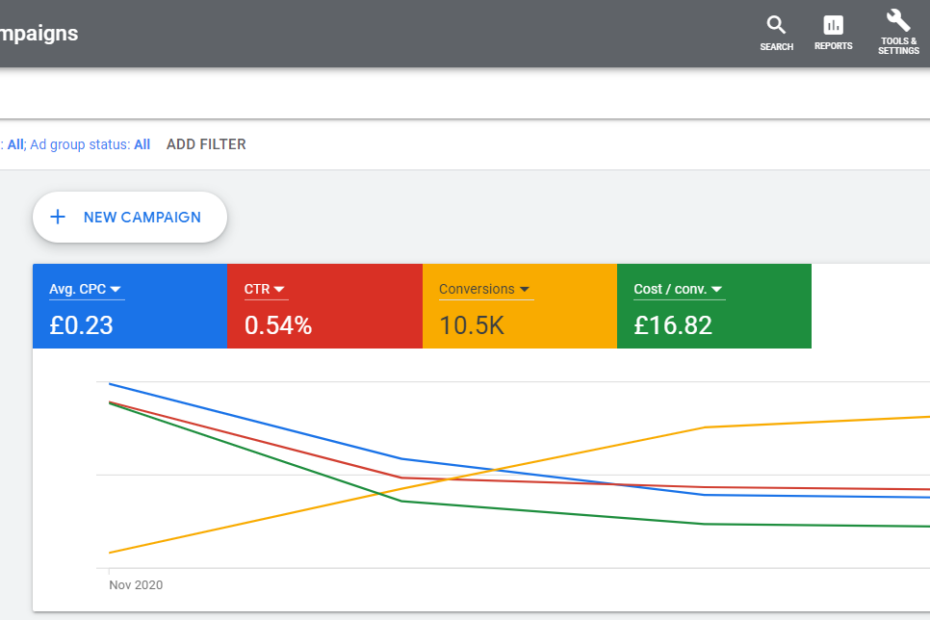Click the Nov 2020 axis label
Screen dimensions: 930x620
[x=136, y=585]
